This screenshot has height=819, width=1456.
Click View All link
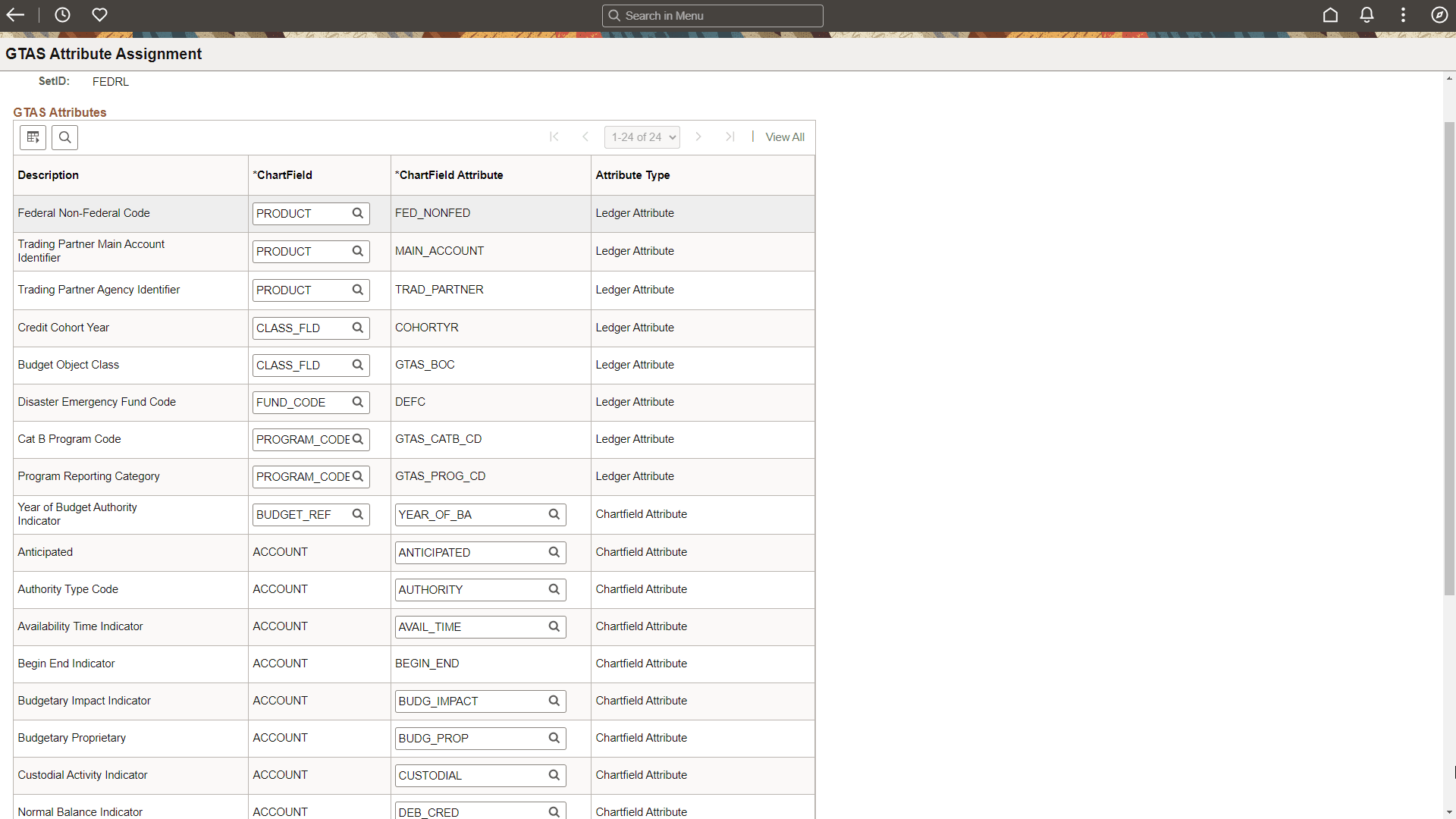[785, 137]
